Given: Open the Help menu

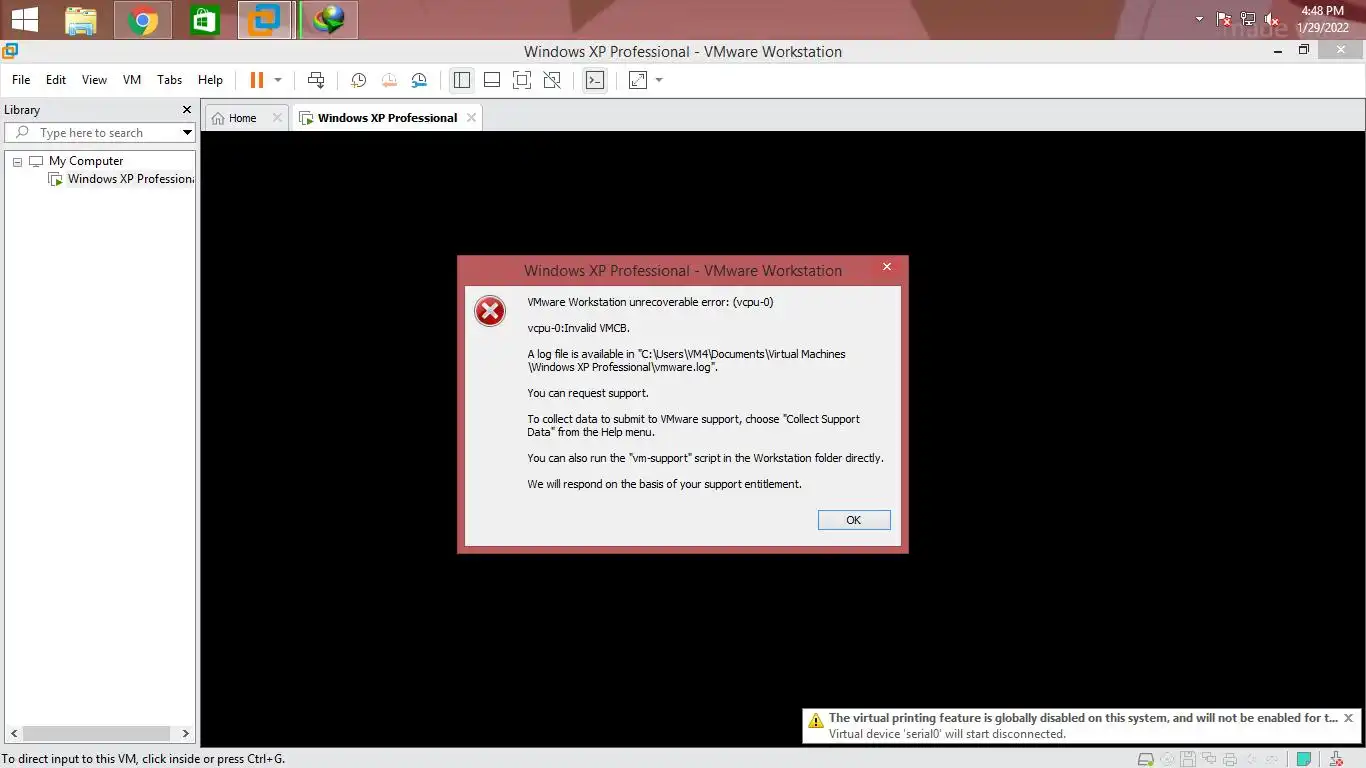Looking at the screenshot, I should click(210, 80).
